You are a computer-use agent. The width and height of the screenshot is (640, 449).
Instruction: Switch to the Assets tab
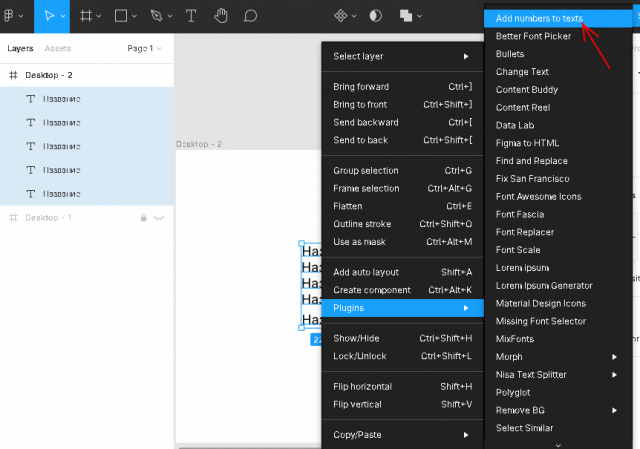[x=58, y=48]
